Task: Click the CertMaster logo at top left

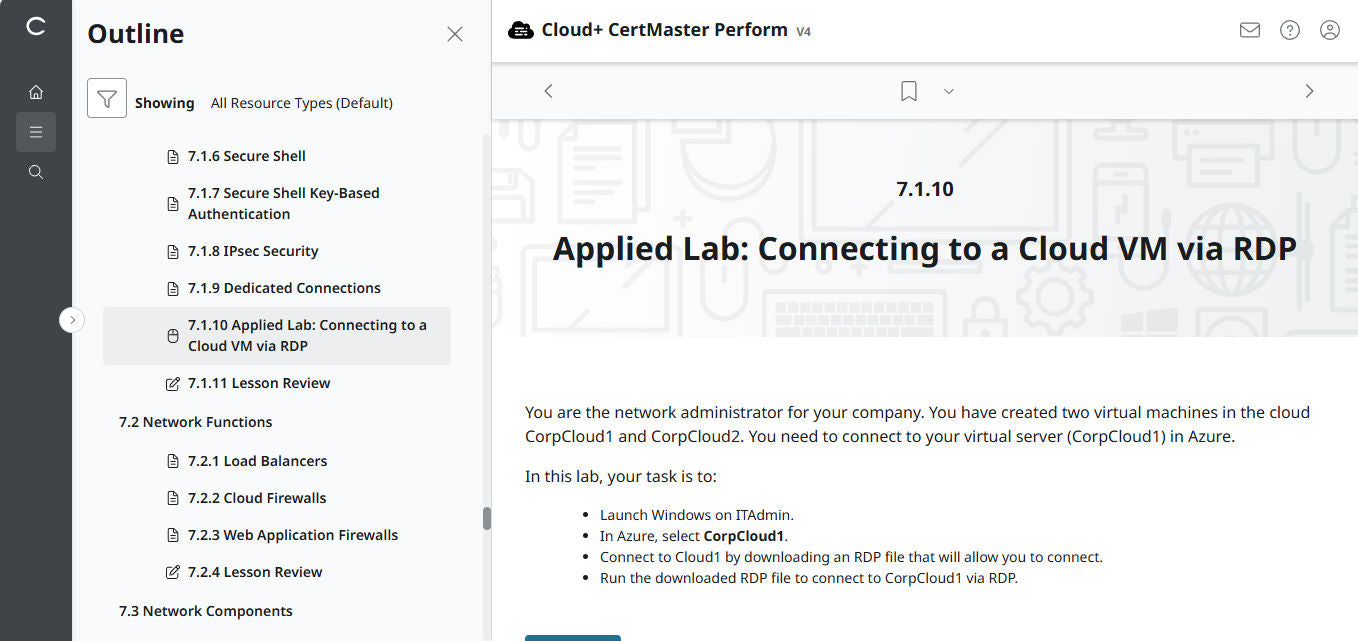Action: click(x=36, y=27)
